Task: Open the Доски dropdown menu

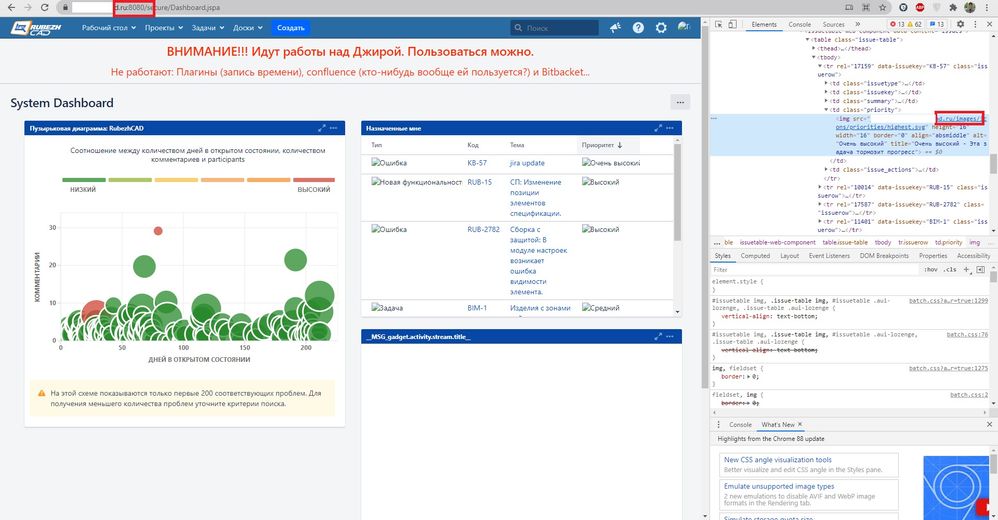Action: (248, 28)
